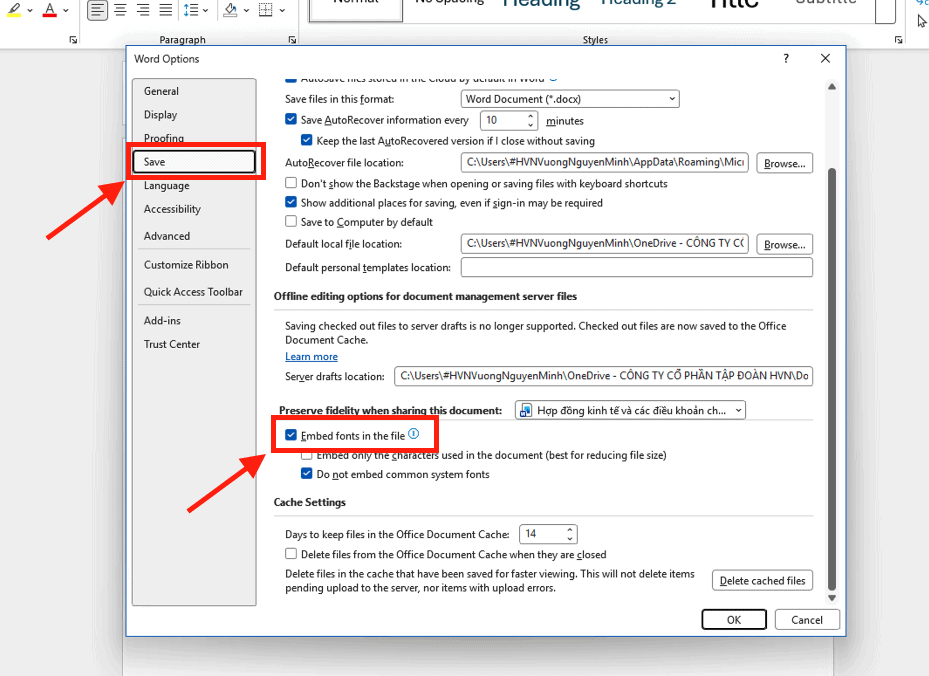Toggle Embed fonts in the file checkbox
Viewport: 929px width, 676px height.
[291, 436]
